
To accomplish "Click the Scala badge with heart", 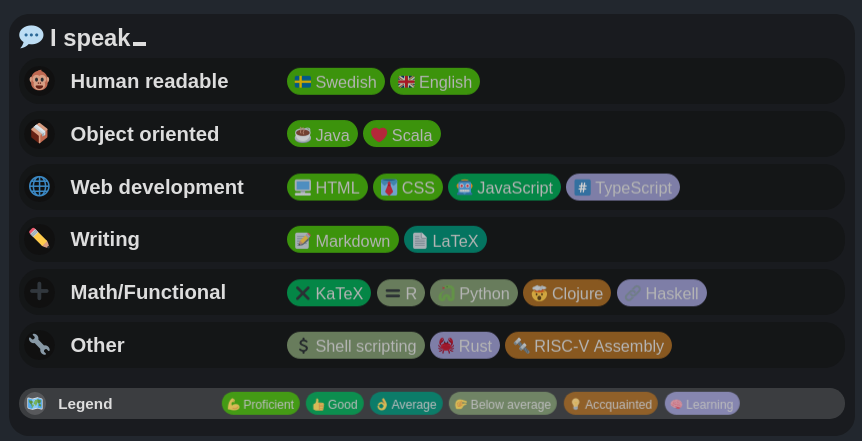I will point(402,134).
